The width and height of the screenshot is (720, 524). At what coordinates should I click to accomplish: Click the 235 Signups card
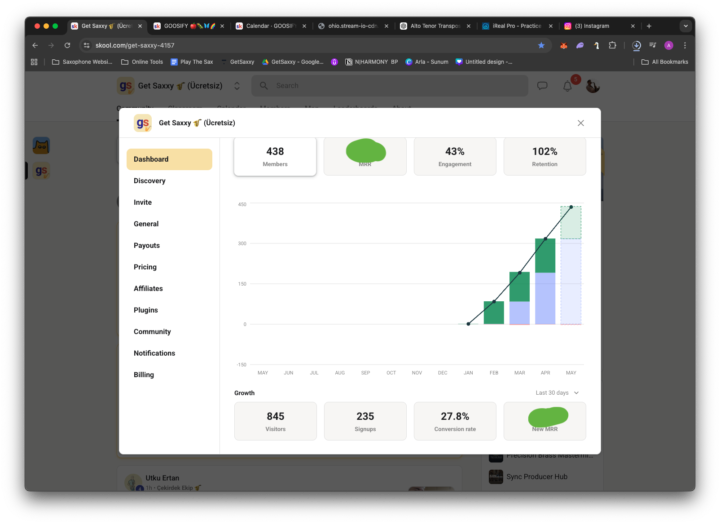pyautogui.click(x=365, y=421)
